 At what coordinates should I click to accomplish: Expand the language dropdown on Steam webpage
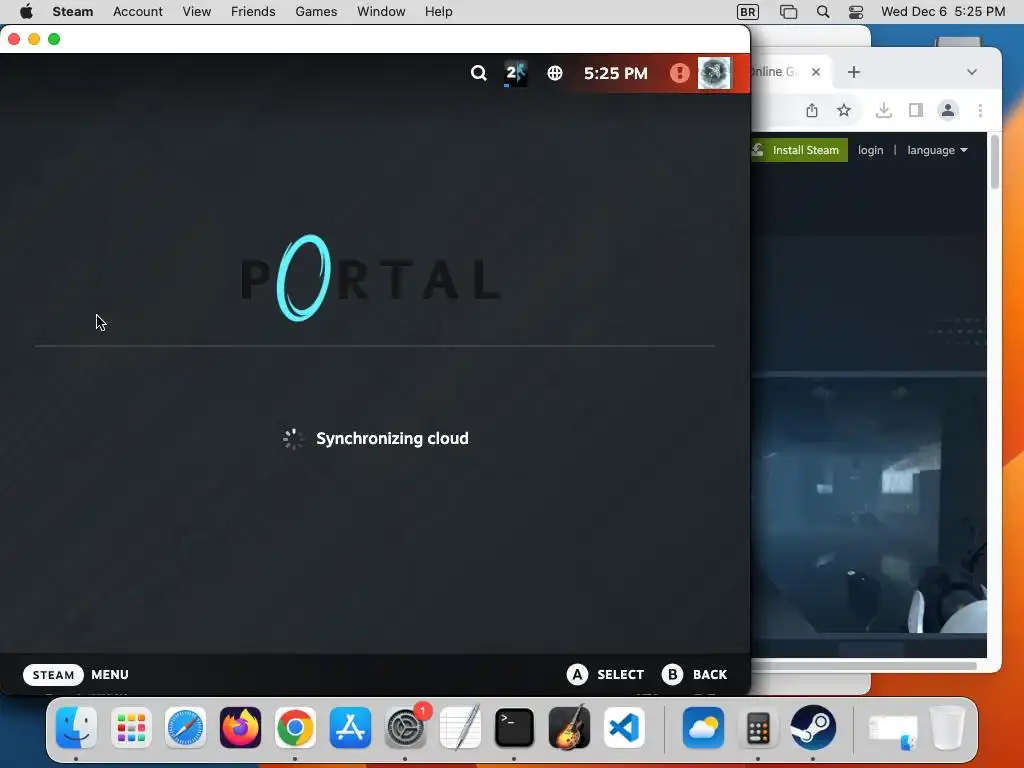click(937, 150)
